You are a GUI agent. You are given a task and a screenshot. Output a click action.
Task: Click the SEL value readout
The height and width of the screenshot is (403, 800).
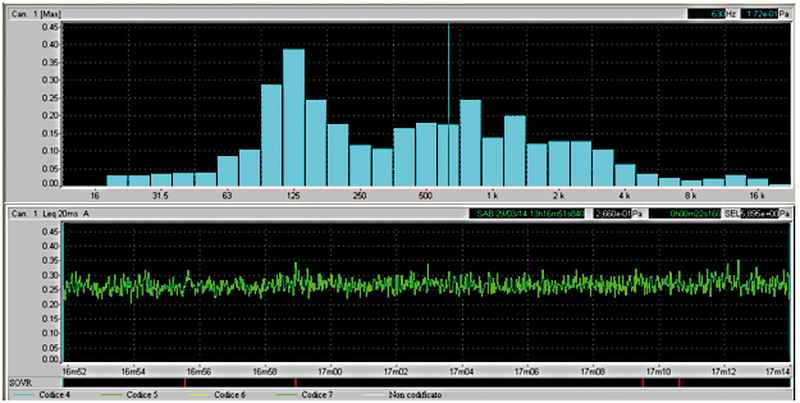(x=759, y=213)
